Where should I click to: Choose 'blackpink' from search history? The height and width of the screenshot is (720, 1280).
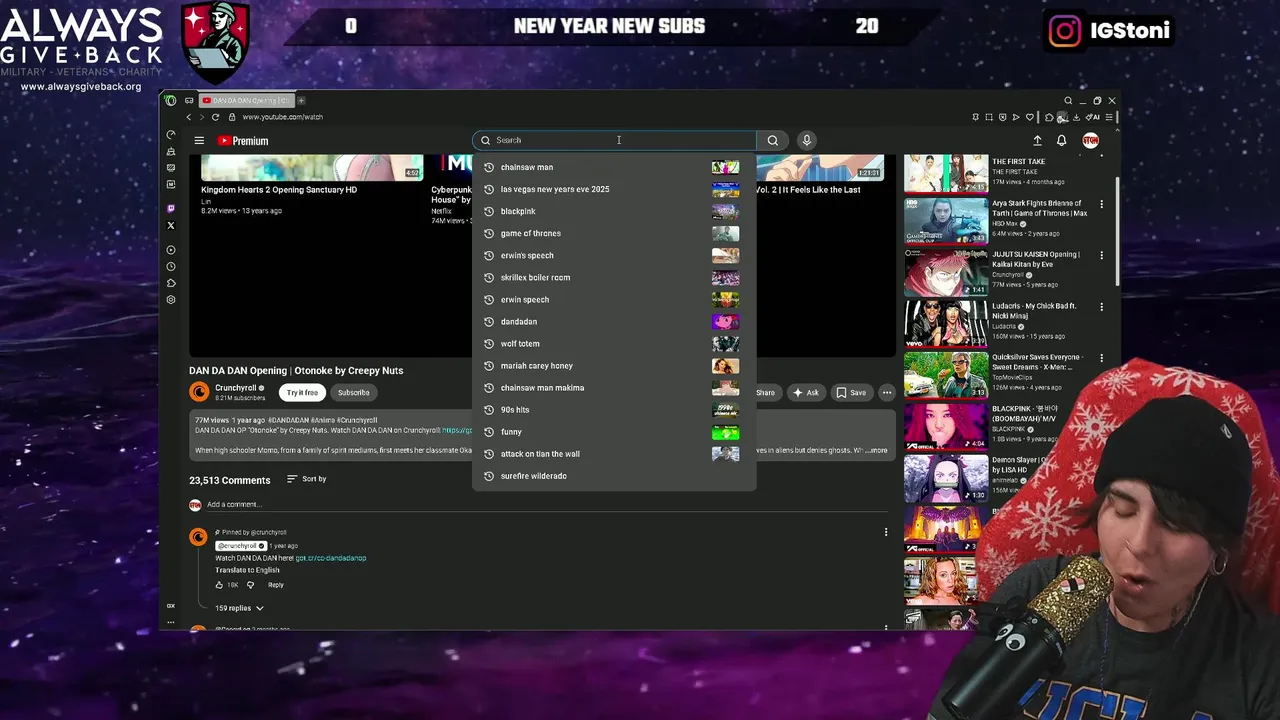tap(614, 211)
